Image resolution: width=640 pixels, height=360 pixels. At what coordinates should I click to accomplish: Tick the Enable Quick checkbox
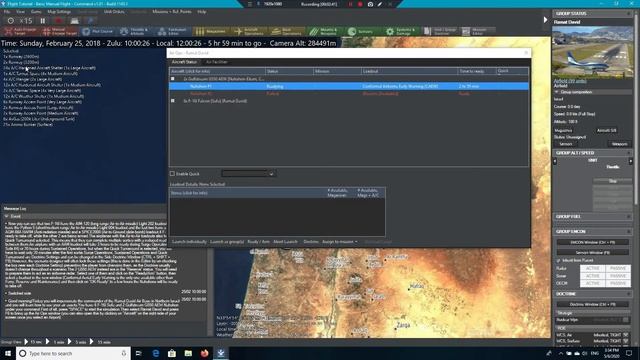(x=172, y=173)
